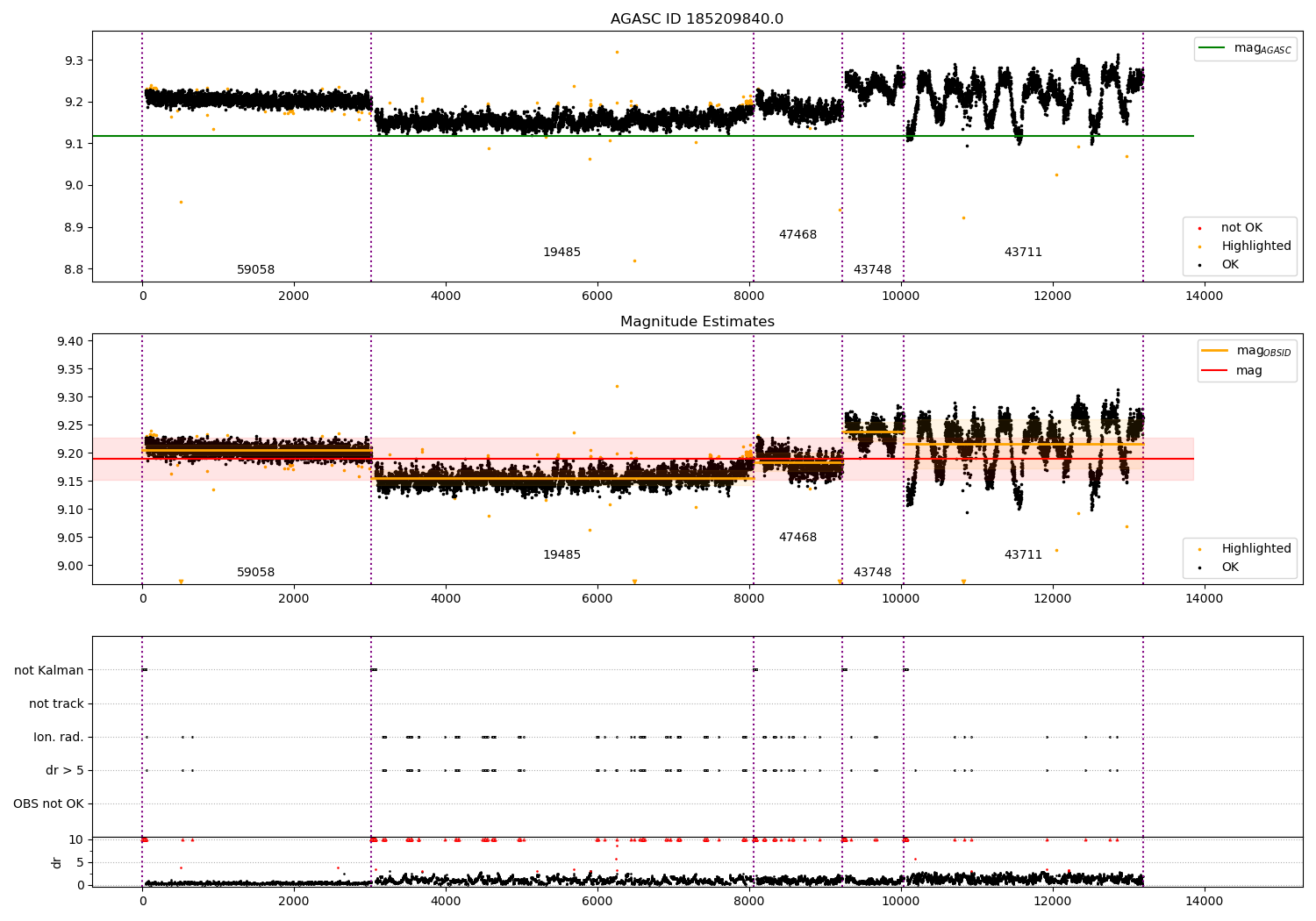
Task: Click OBSID label 59058 in top plot
Action: tap(255, 270)
